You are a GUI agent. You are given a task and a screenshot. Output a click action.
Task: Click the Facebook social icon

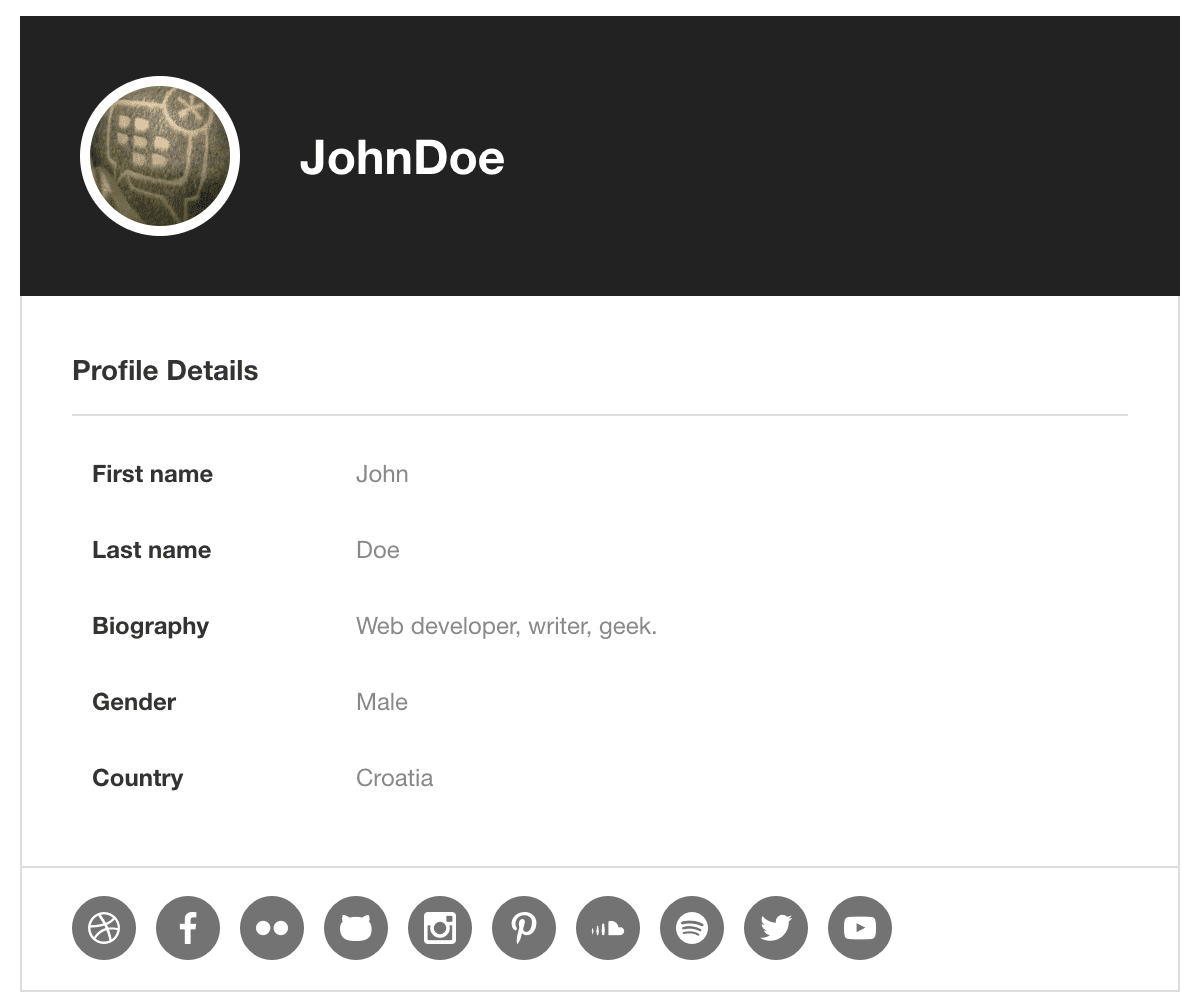coord(188,928)
